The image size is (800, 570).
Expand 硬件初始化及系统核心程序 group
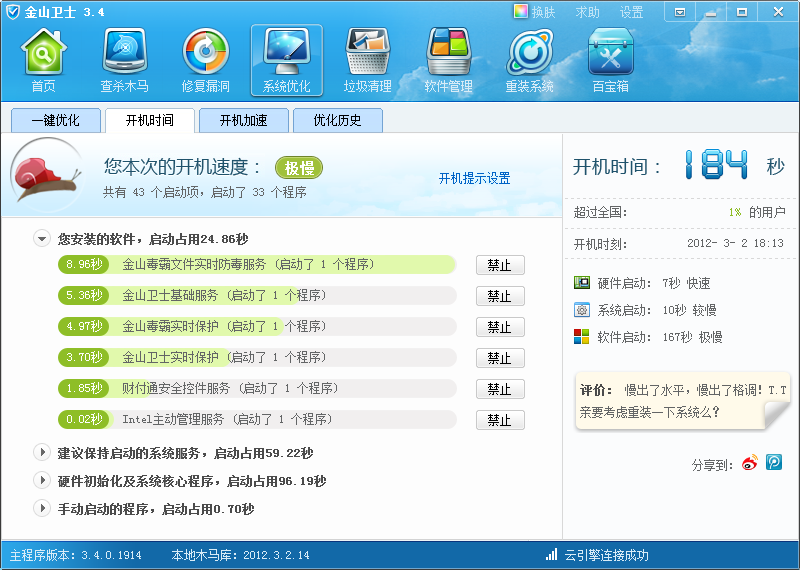coord(42,480)
